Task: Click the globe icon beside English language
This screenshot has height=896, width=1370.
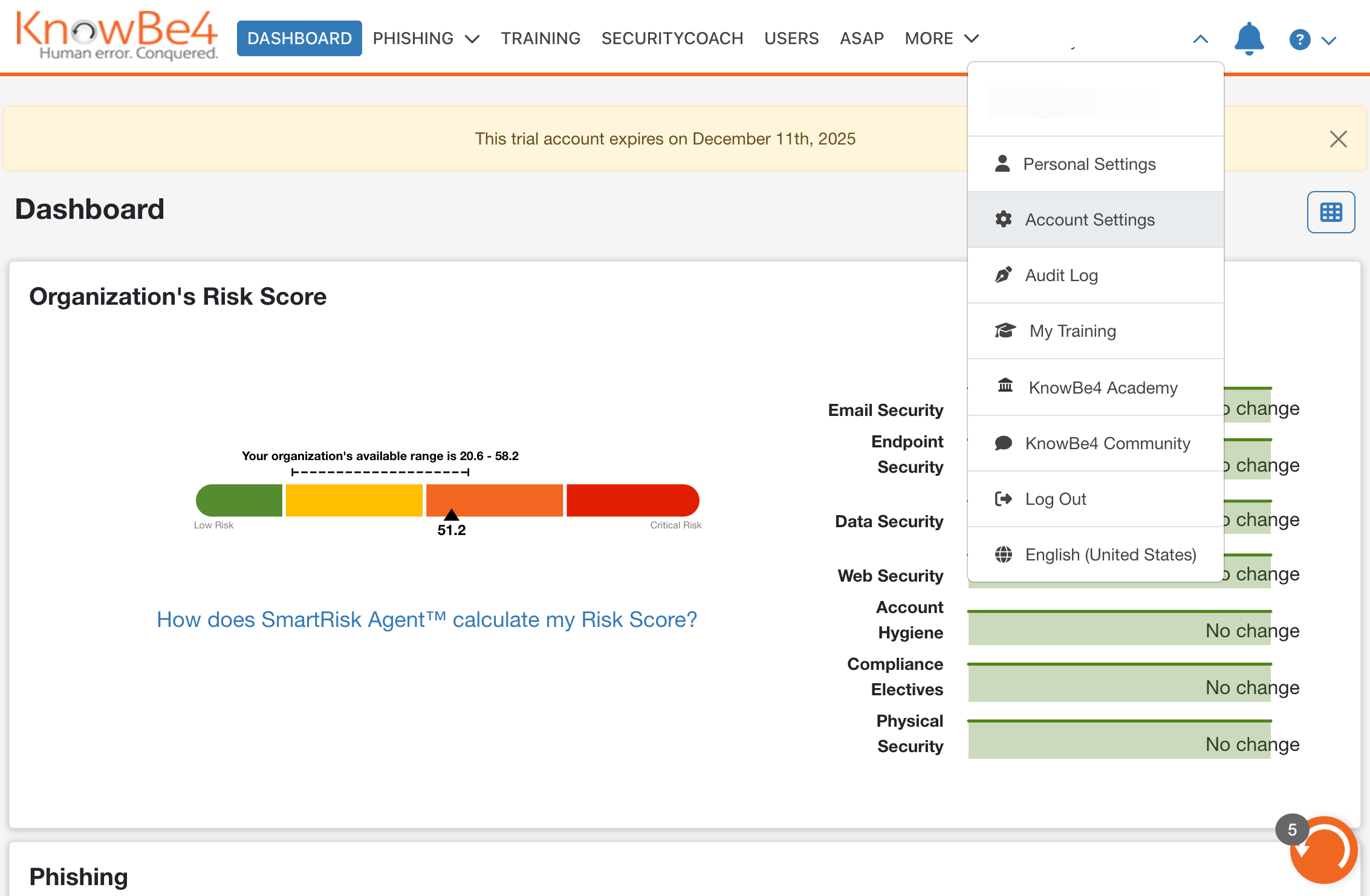Action: coord(1004,554)
